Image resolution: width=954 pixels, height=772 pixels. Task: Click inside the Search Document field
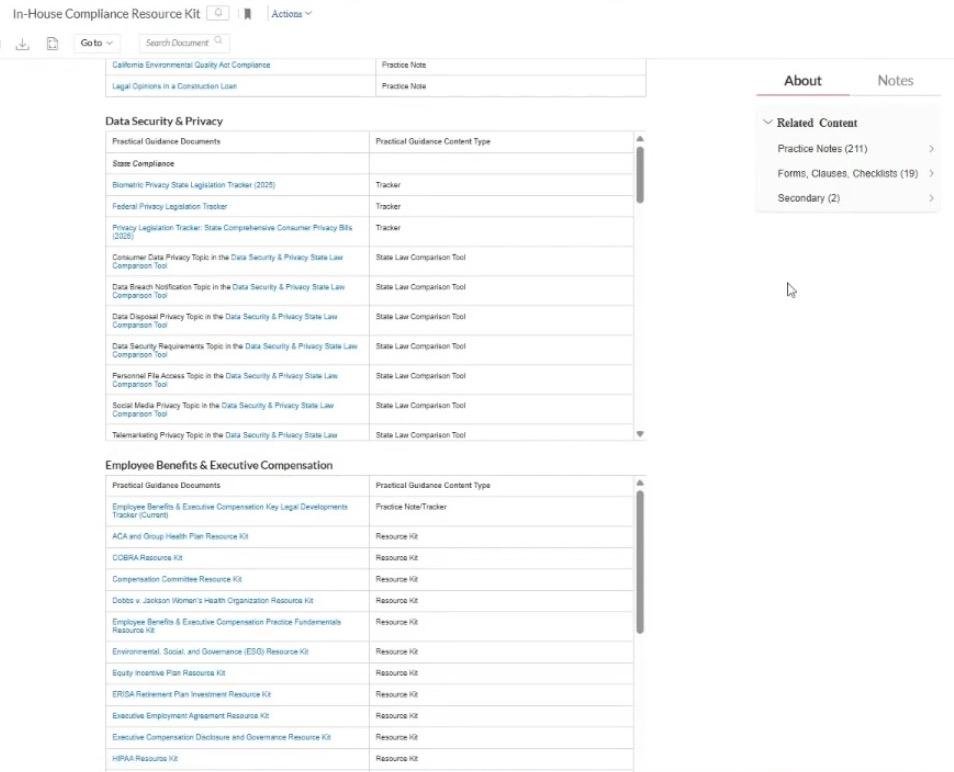[x=176, y=43]
